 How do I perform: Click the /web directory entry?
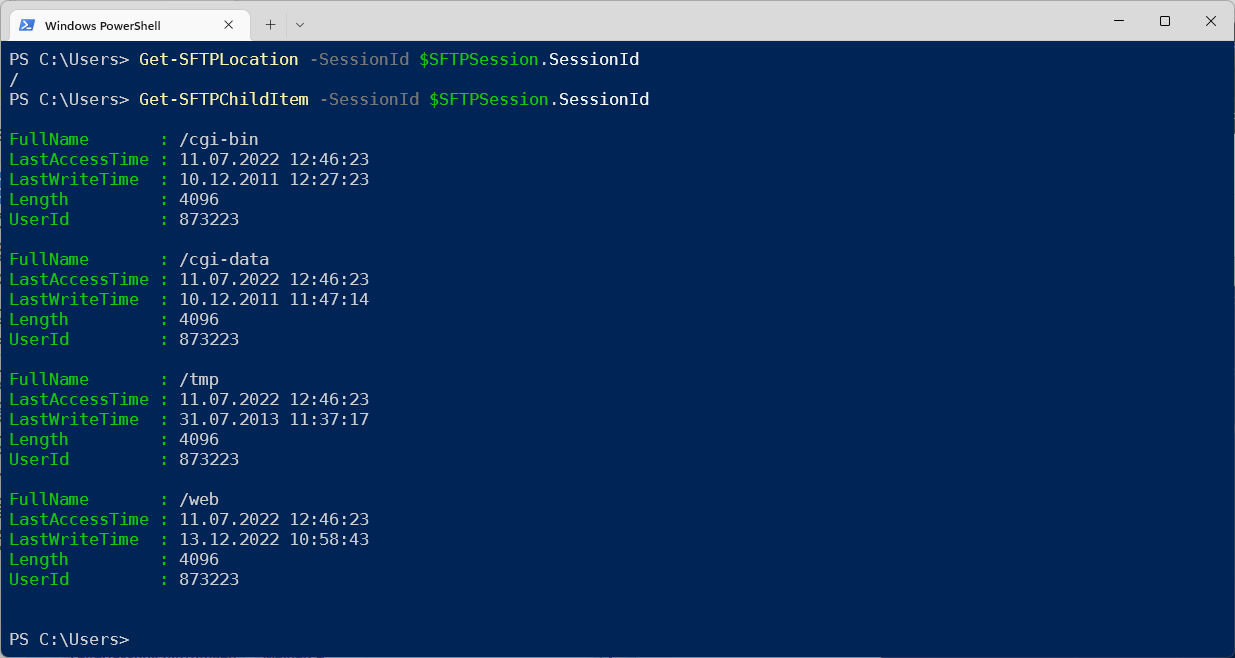[x=199, y=499]
